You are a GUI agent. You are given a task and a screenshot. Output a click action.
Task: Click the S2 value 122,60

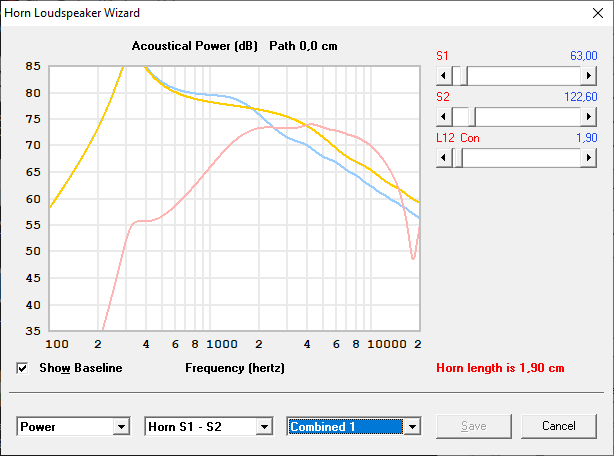[581, 97]
